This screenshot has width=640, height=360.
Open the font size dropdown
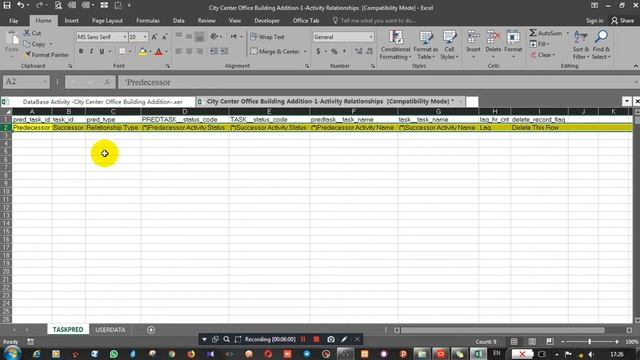pyautogui.click(x=145, y=37)
